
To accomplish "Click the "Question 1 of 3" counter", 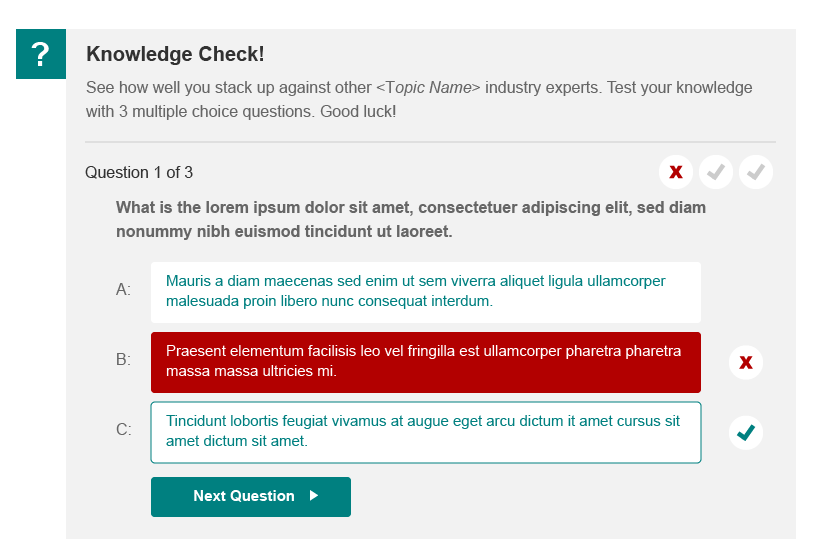I will point(139,173).
